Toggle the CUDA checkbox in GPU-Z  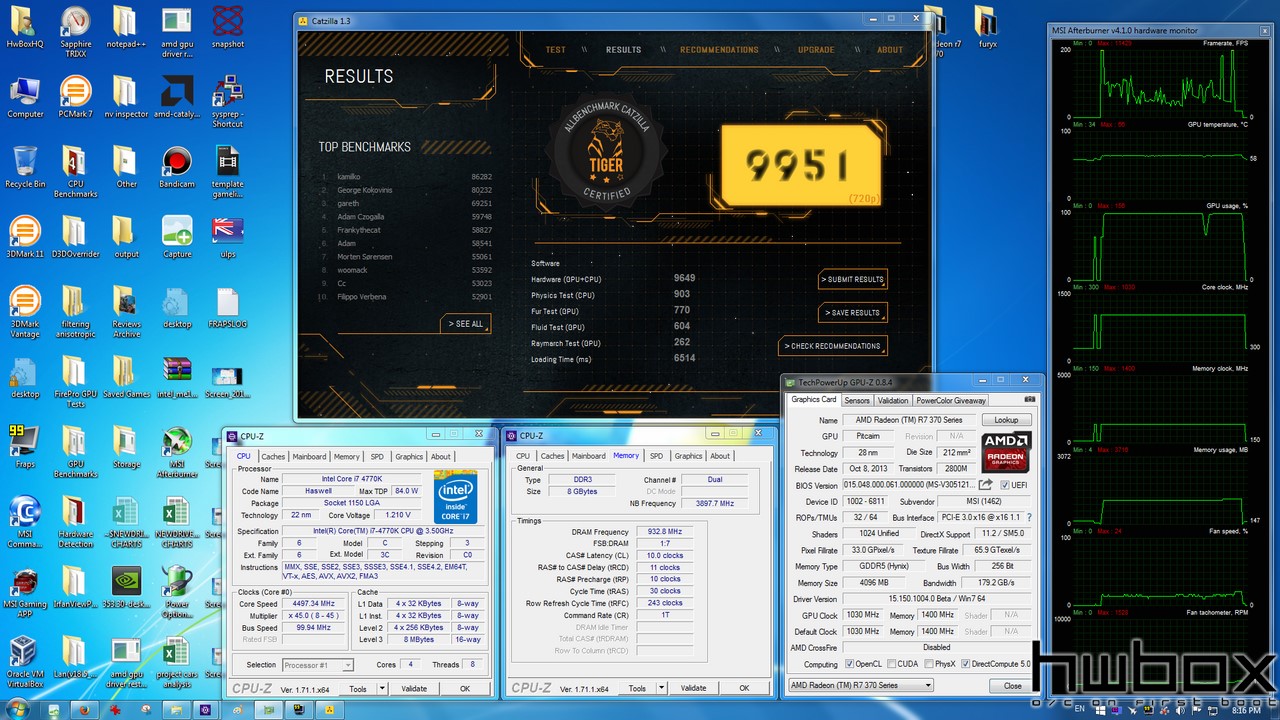tap(892, 664)
